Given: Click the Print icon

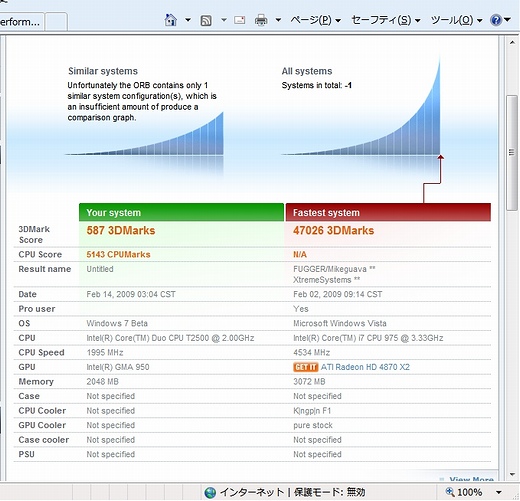Looking at the screenshot, I should click(261, 20).
